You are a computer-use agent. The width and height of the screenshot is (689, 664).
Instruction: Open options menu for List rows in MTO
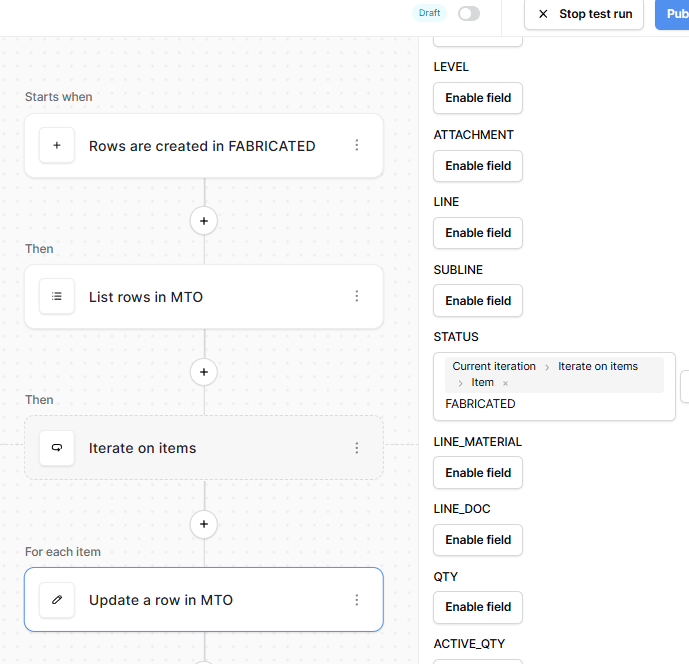[x=357, y=297]
